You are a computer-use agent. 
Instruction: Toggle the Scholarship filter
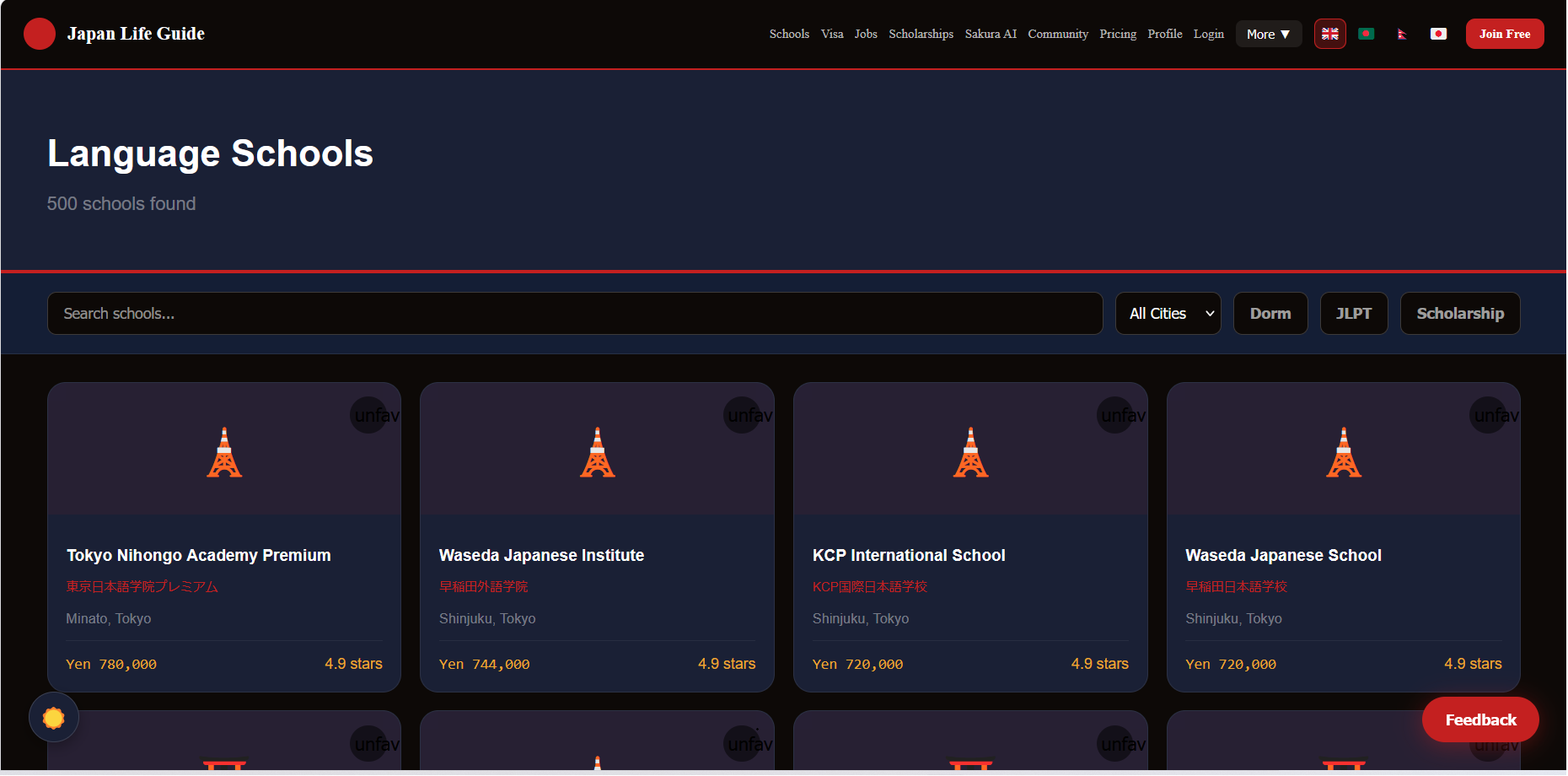pos(1460,314)
